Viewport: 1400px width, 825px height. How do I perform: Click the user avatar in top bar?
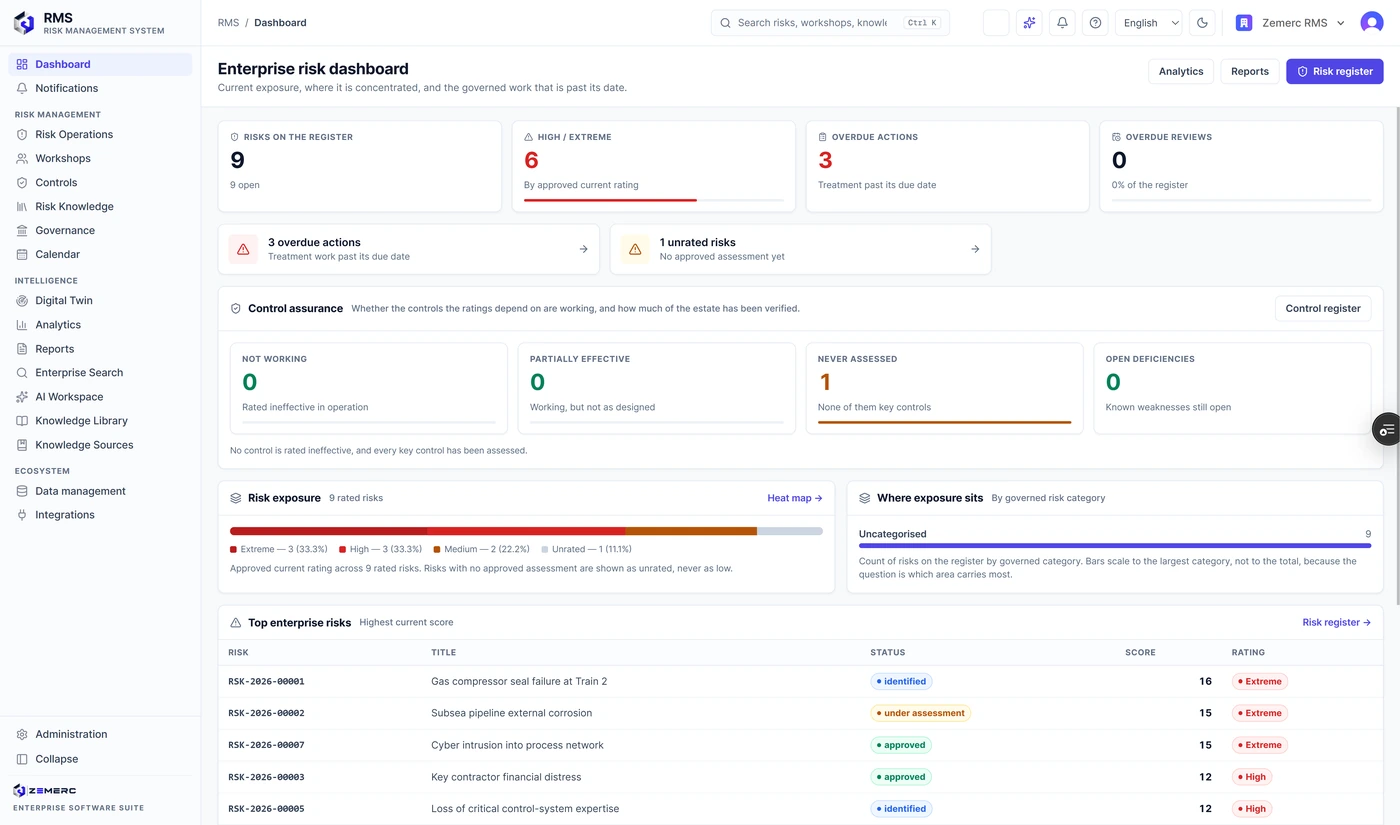(x=1372, y=23)
